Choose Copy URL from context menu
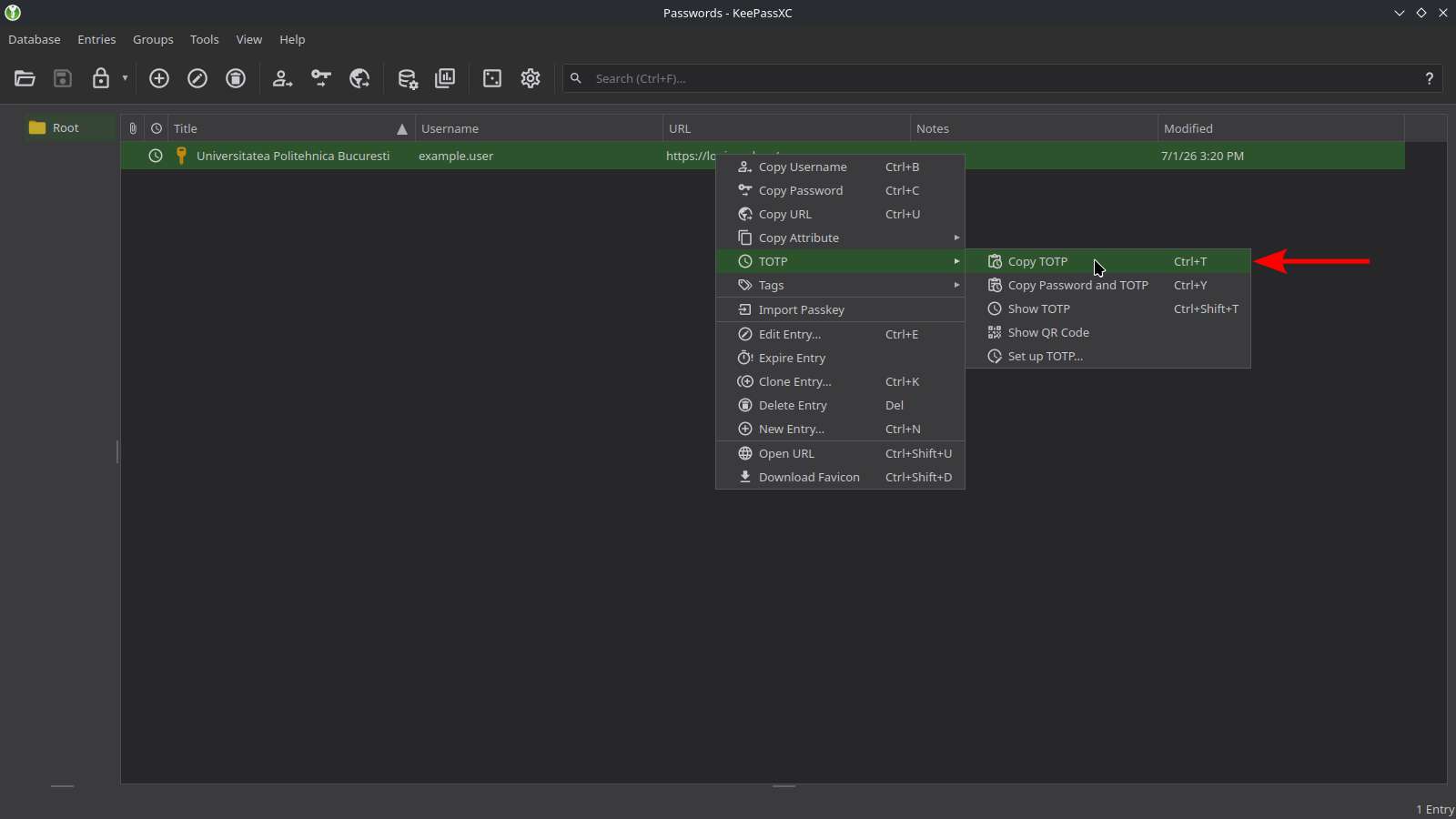Image resolution: width=1456 pixels, height=819 pixels. point(840,214)
